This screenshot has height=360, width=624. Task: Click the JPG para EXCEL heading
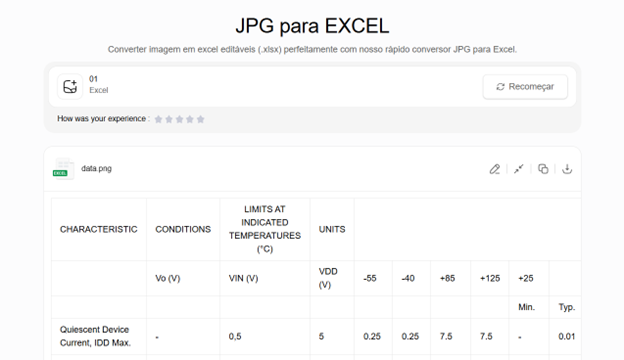(x=312, y=26)
